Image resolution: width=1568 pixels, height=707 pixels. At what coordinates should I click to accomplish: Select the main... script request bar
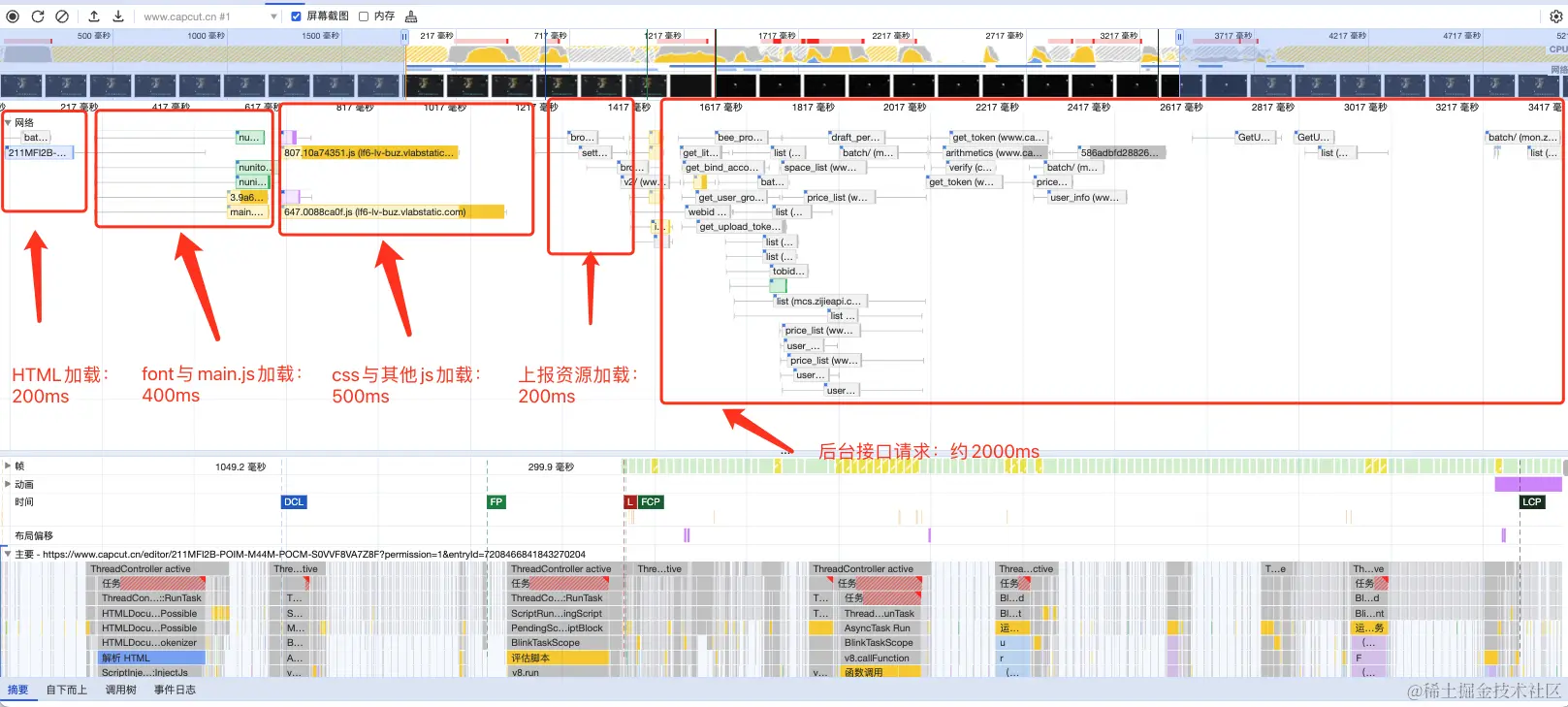click(x=247, y=212)
